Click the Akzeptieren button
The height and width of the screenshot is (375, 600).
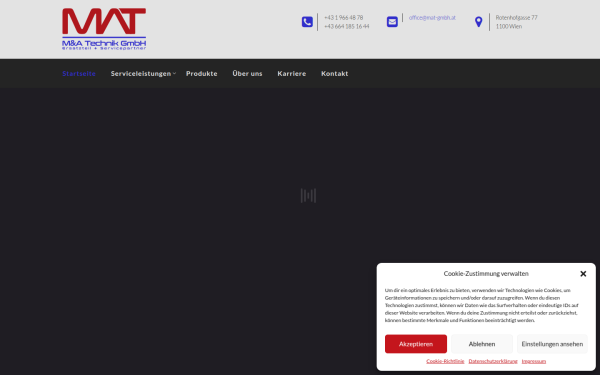[x=416, y=344]
